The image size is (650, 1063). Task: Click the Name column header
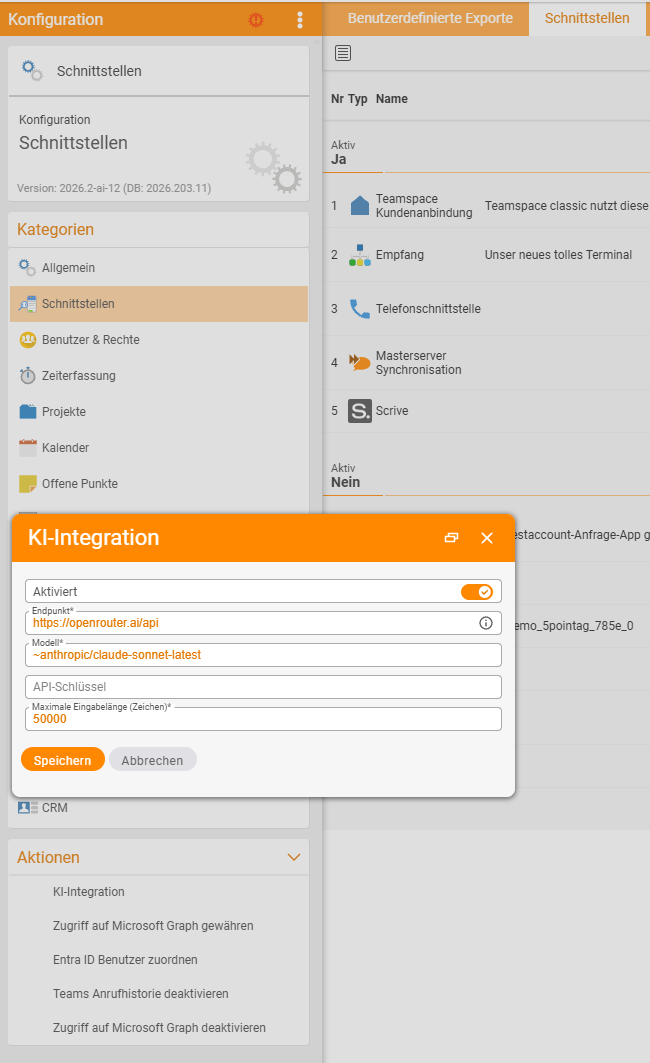click(x=392, y=98)
